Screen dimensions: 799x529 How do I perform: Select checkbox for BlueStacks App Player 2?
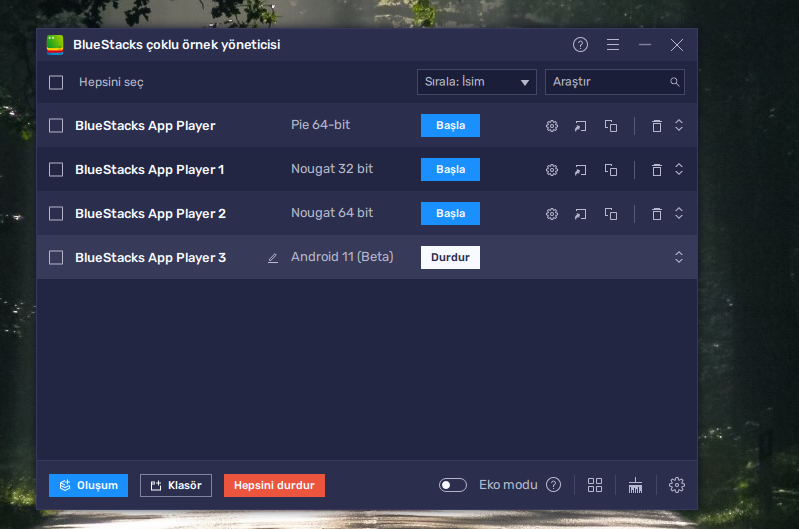click(56, 213)
